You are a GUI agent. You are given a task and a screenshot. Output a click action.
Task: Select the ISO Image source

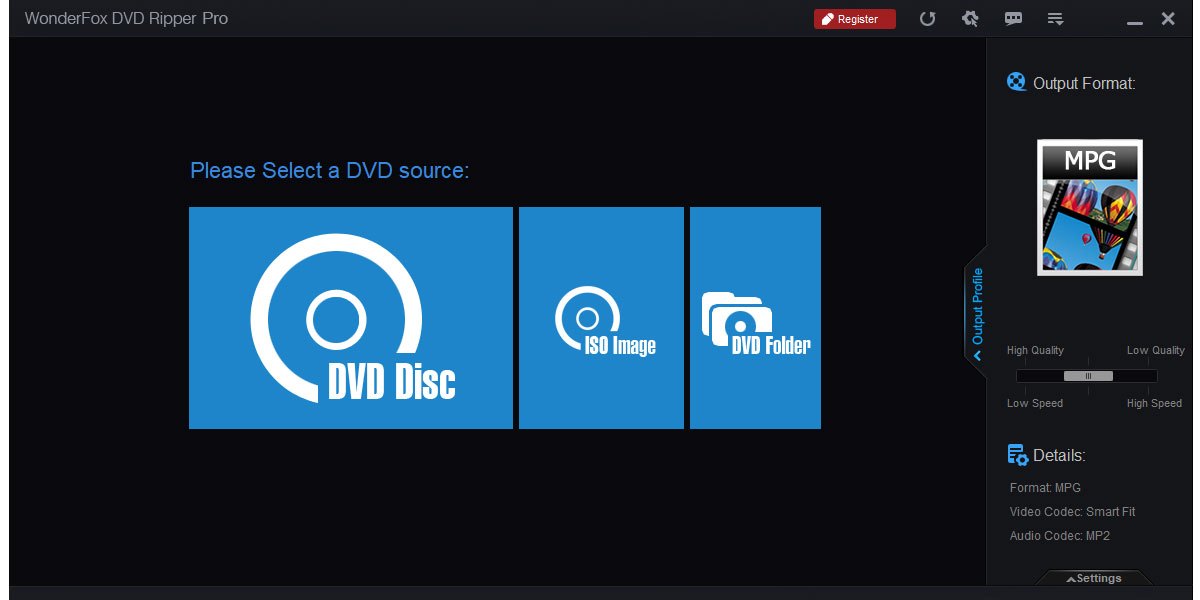coord(600,317)
